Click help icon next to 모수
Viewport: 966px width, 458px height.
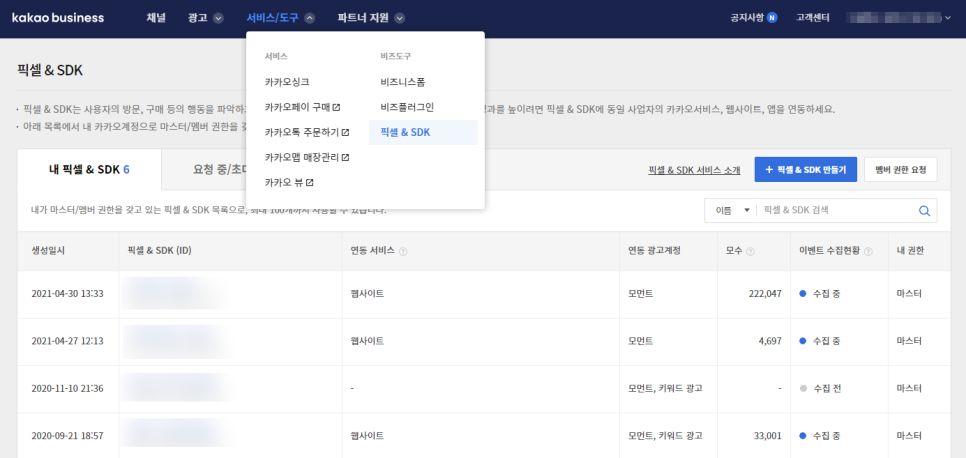click(750, 251)
